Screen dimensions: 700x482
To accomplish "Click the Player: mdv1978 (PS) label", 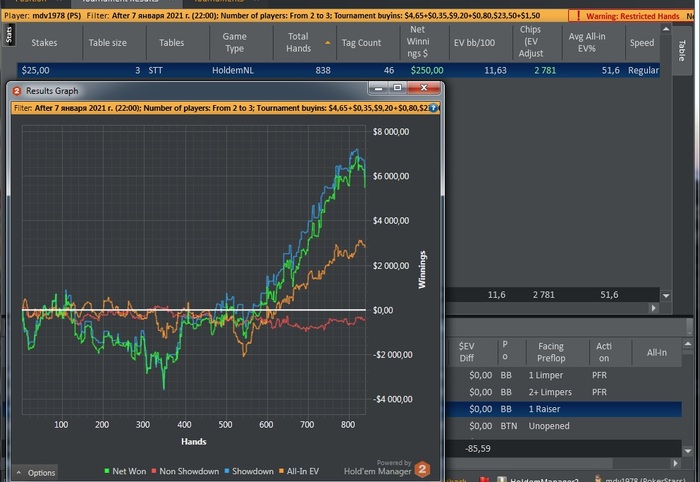I will pos(42,16).
